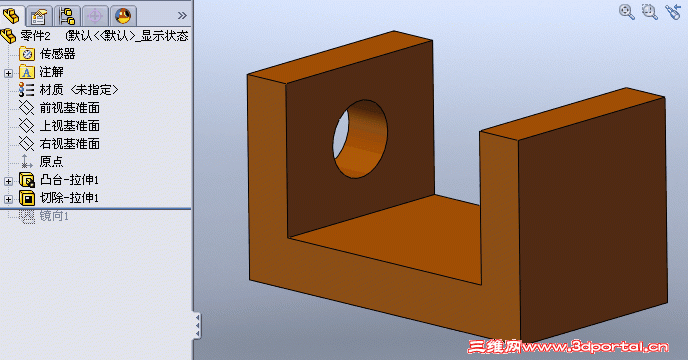Viewport: 688px width, 360px height.
Task: Expand the 切除-拉伸1 feature
Action: click(x=8, y=199)
